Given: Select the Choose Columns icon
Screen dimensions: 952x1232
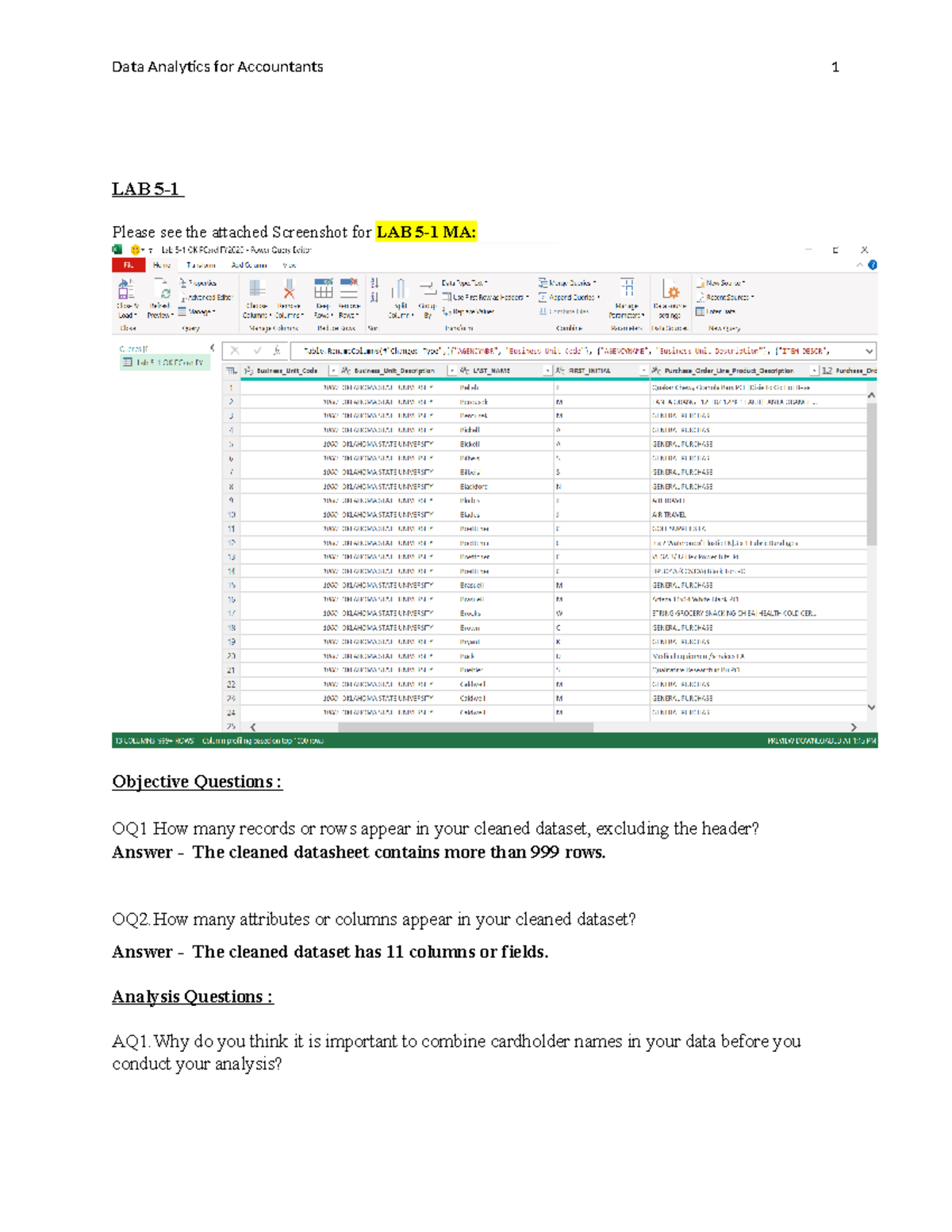Looking at the screenshot, I should click(257, 297).
